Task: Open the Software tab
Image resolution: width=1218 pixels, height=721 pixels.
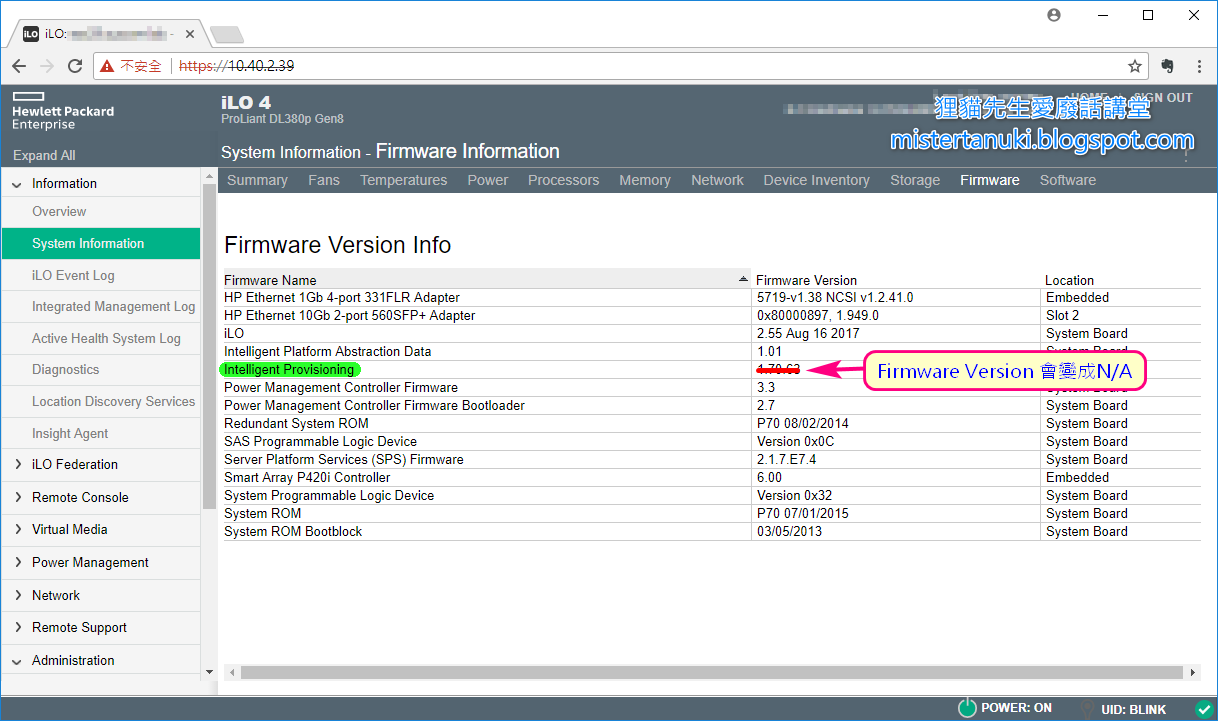Action: [1068, 180]
